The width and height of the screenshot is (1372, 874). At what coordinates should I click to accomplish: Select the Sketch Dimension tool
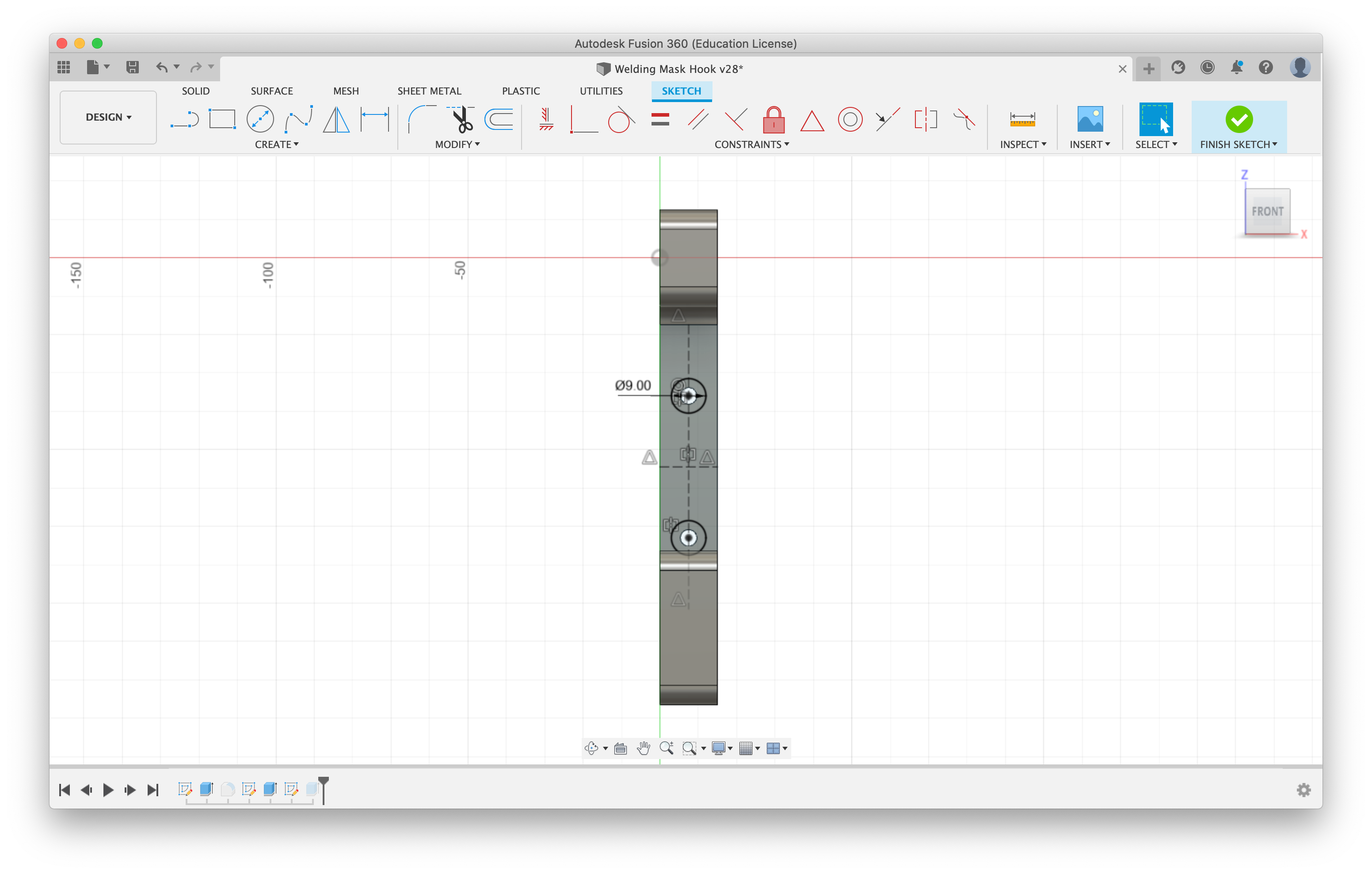pyautogui.click(x=374, y=118)
